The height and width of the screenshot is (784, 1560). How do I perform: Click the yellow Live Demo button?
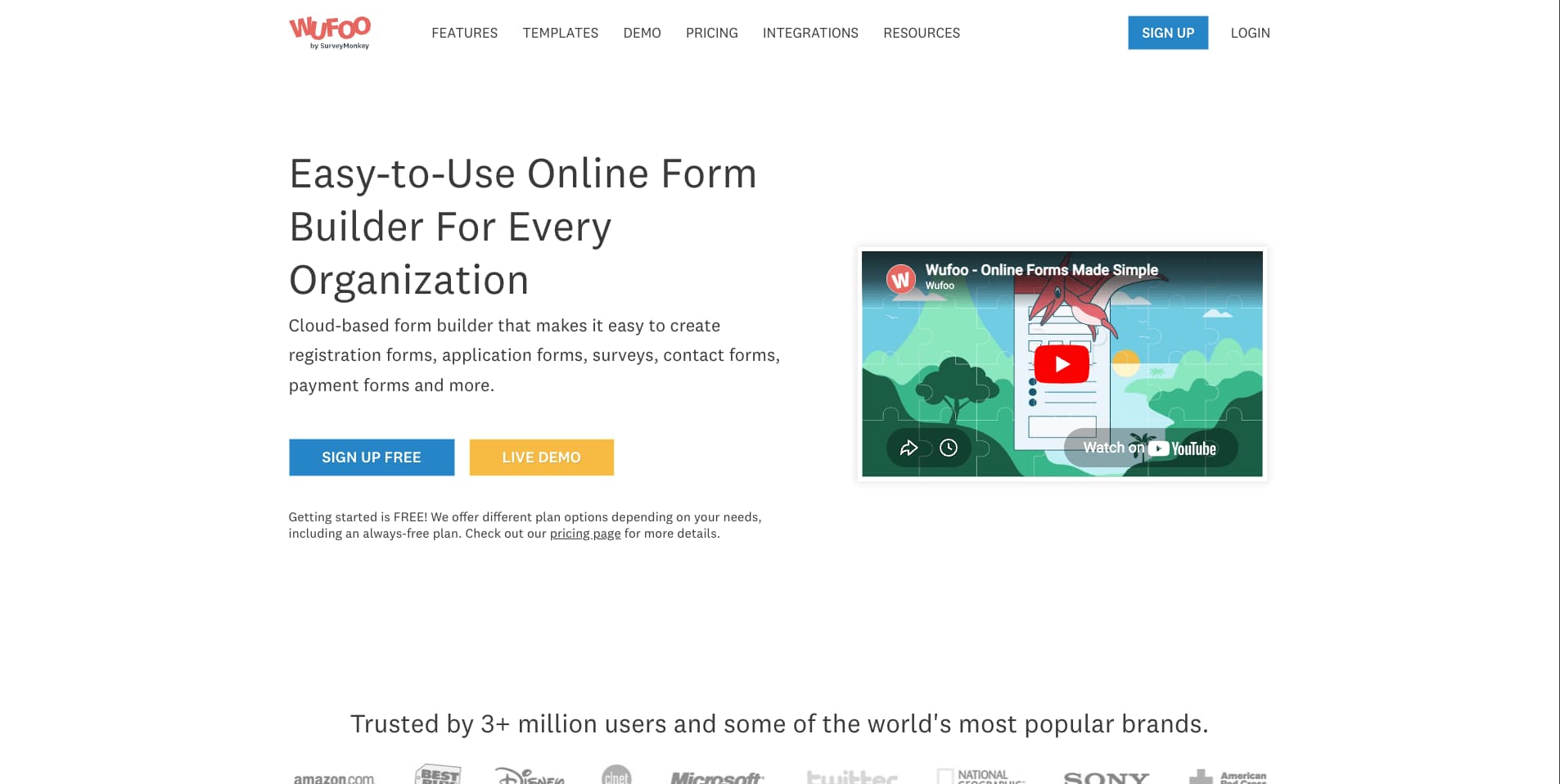[x=541, y=457]
